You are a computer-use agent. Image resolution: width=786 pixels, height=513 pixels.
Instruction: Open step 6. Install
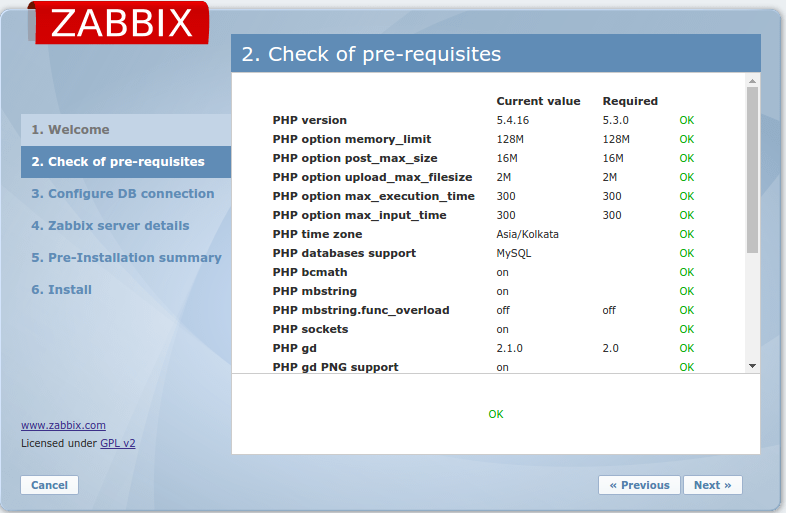61,289
